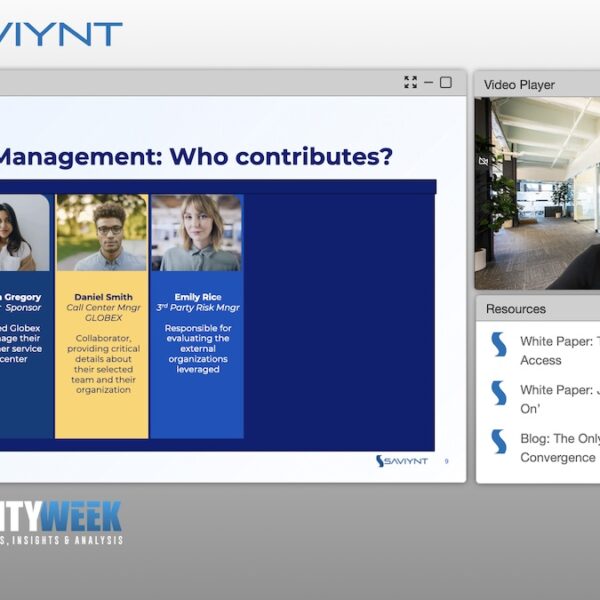
Task: Select the Video Player panel header
Action: coord(519,85)
